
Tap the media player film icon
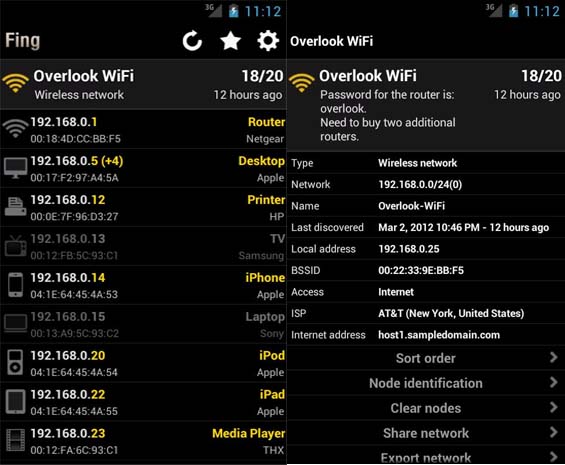[x=15, y=440]
